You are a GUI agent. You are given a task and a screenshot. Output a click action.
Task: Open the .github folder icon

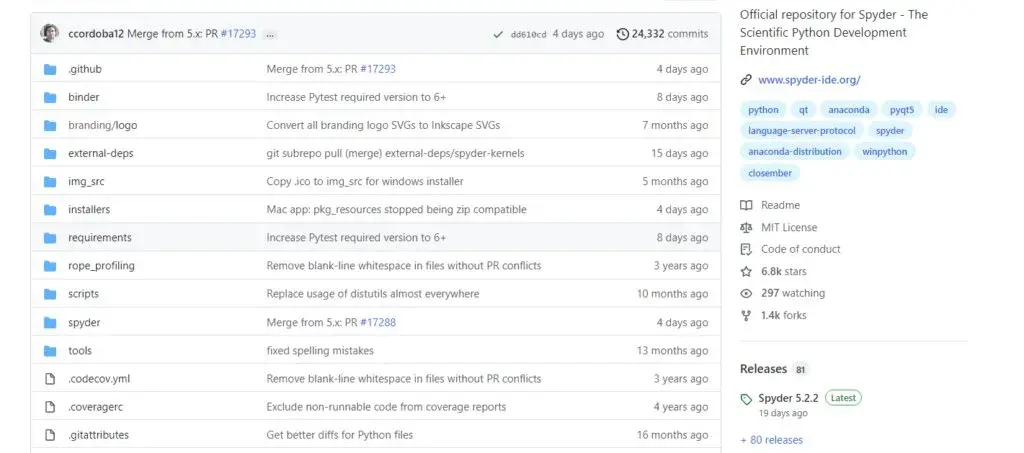(50, 69)
